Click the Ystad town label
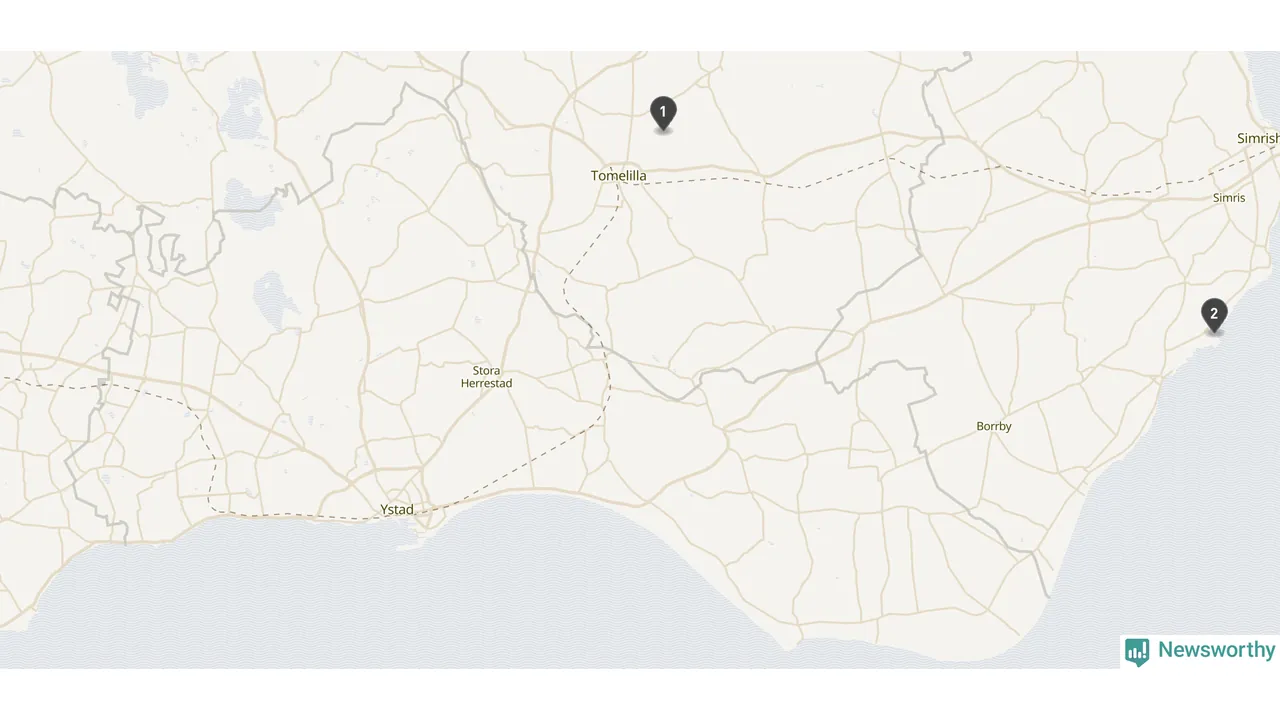Screen dimensions: 1280x720 397,510
